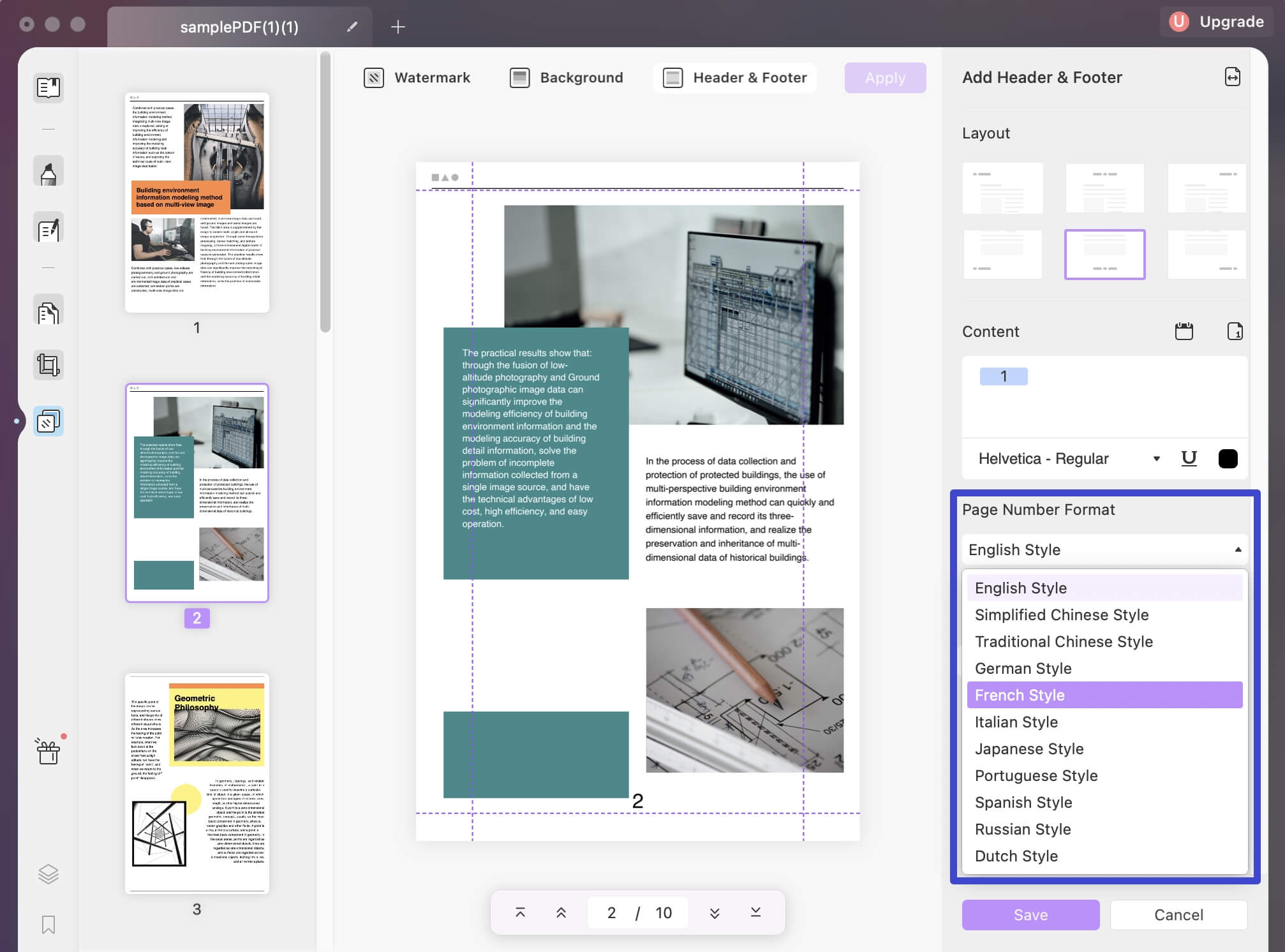Choose French Style from the list
1285x952 pixels.
pos(1104,695)
